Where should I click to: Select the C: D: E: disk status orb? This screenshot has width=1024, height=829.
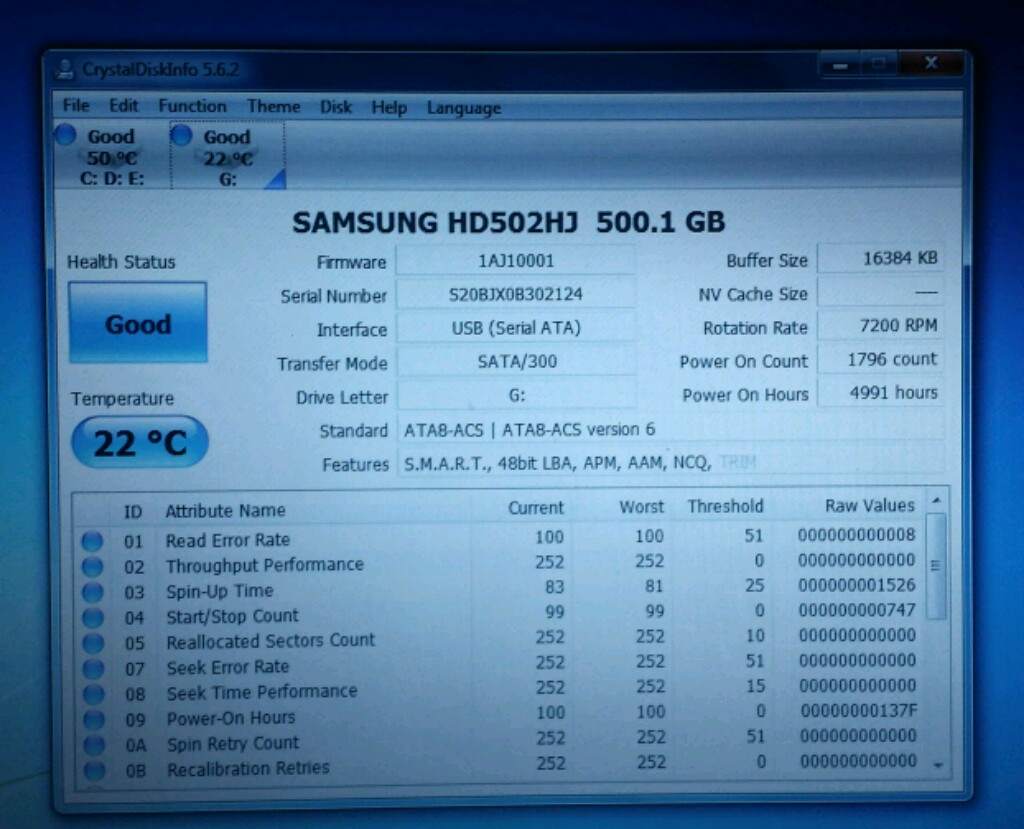point(66,135)
